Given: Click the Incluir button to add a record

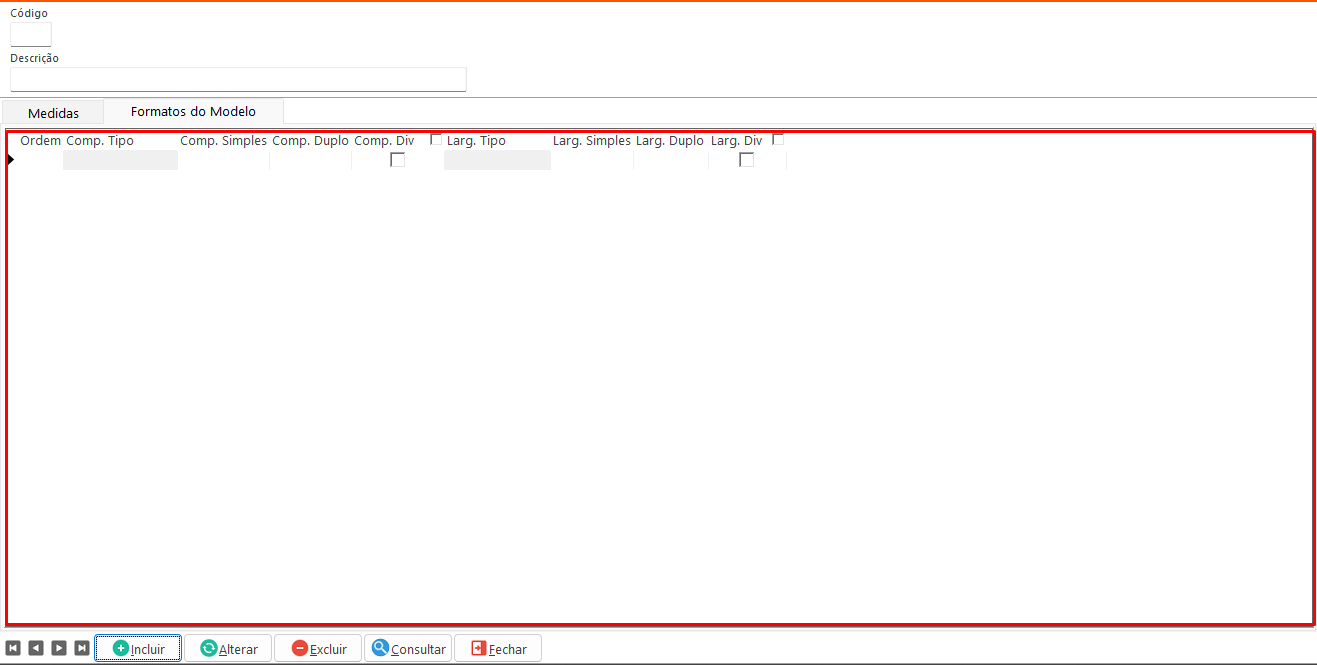Looking at the screenshot, I should (x=138, y=648).
